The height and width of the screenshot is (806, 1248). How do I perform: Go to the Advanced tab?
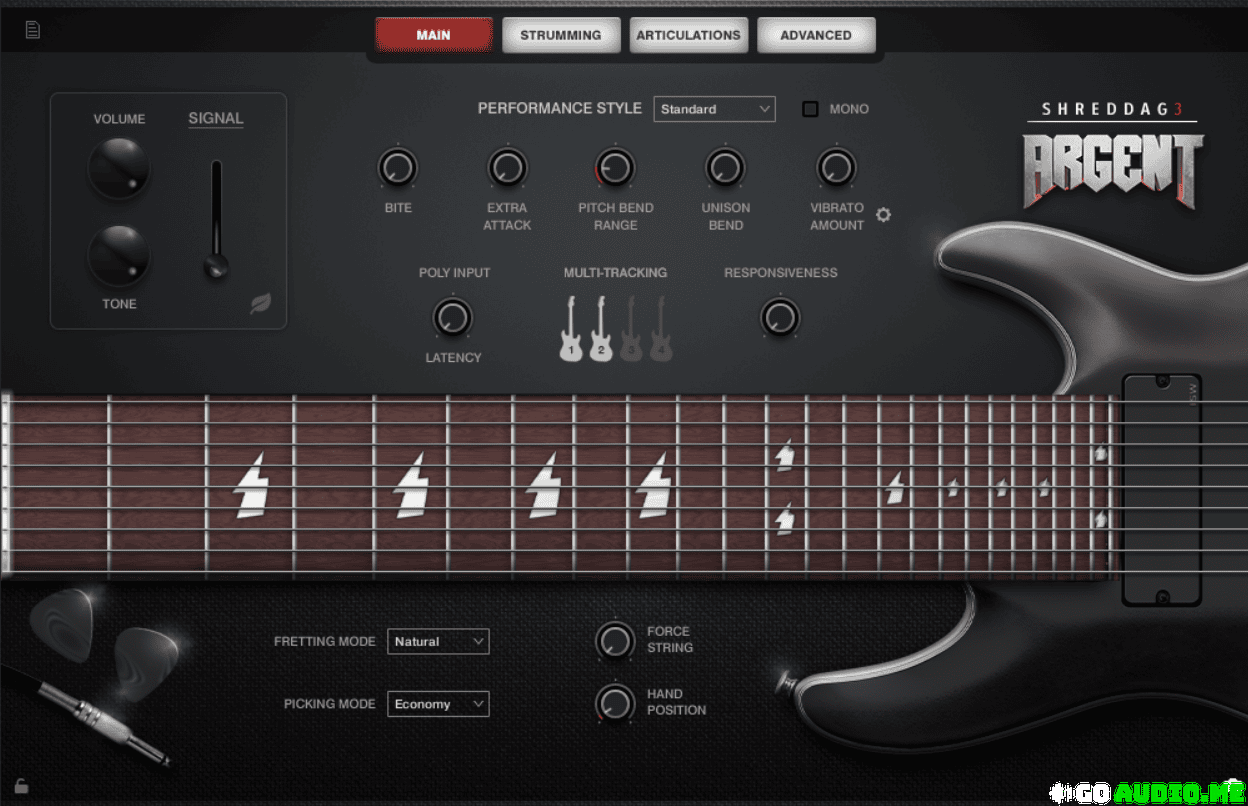[x=816, y=35]
